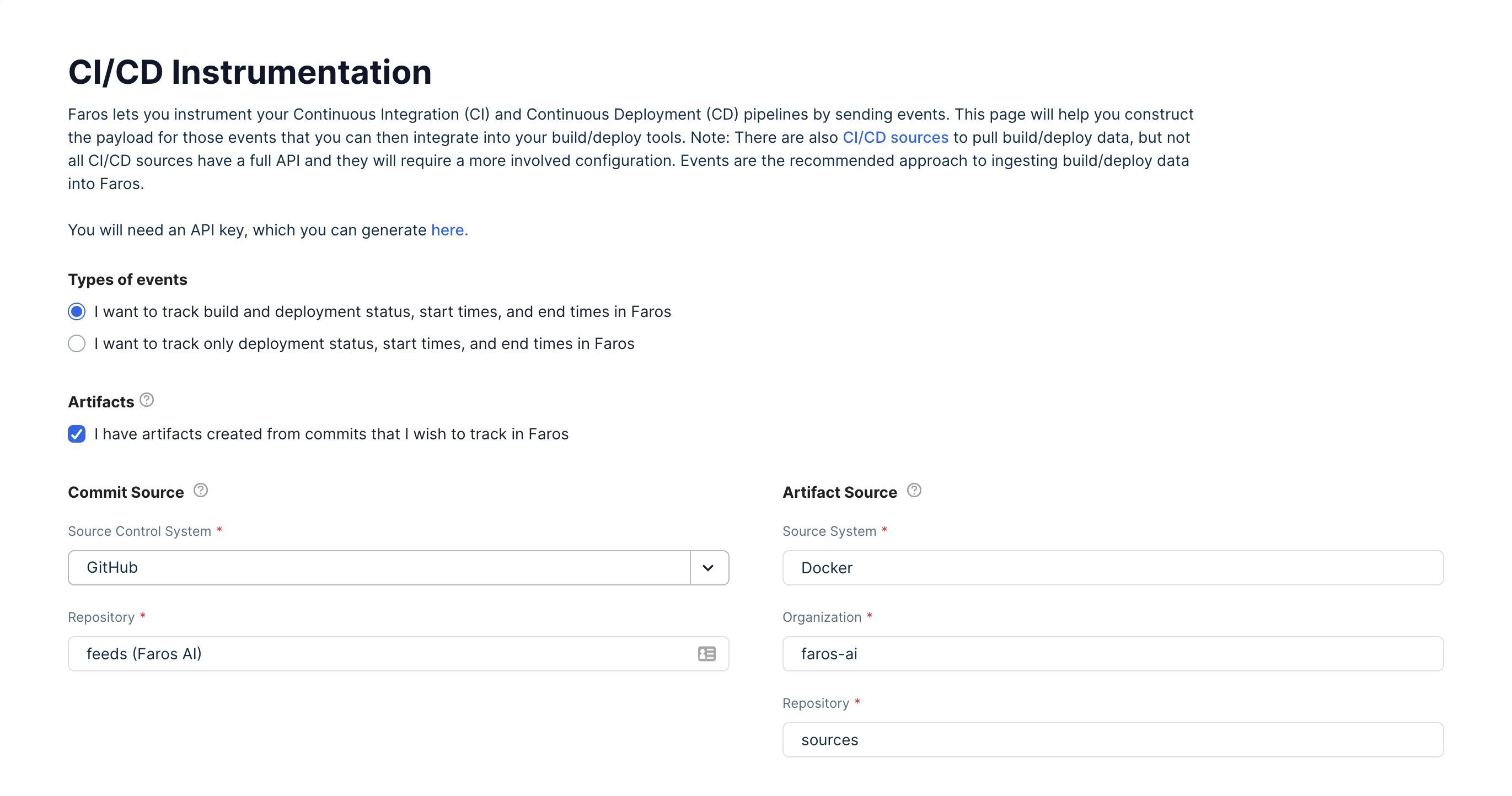The height and width of the screenshot is (796, 1512).
Task: Select only deployment status tracking radio option
Action: [x=77, y=343]
